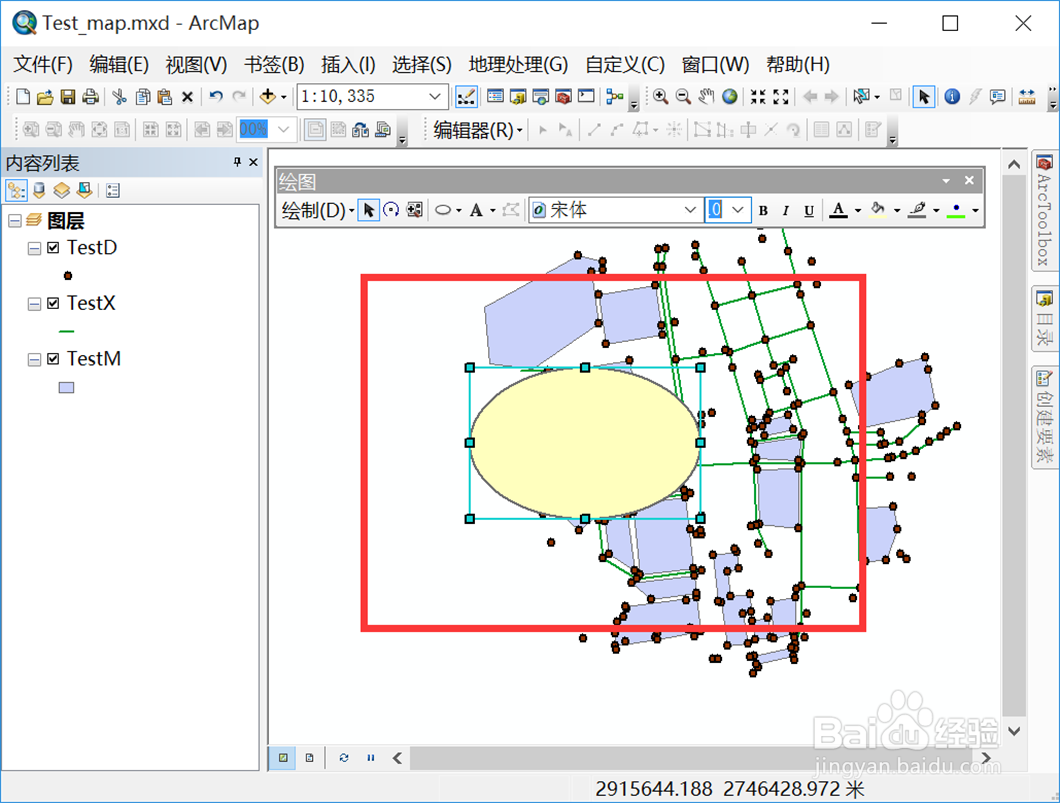The image size is (1060, 803).
Task: Uncheck the TestX layer visibility
Action: (x=53, y=303)
